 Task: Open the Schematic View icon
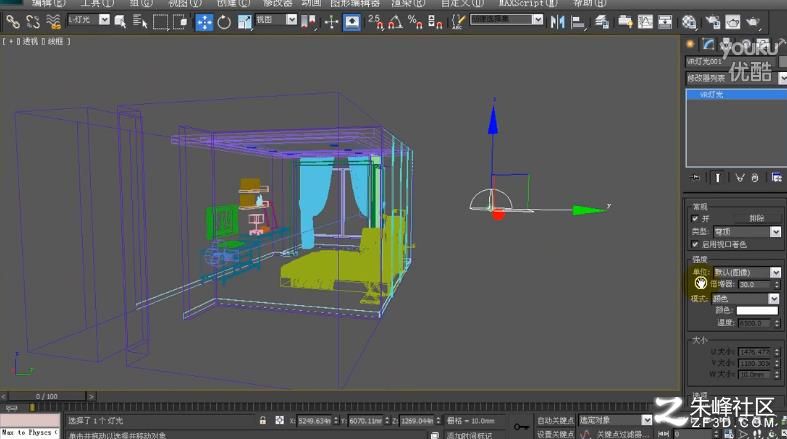665,22
